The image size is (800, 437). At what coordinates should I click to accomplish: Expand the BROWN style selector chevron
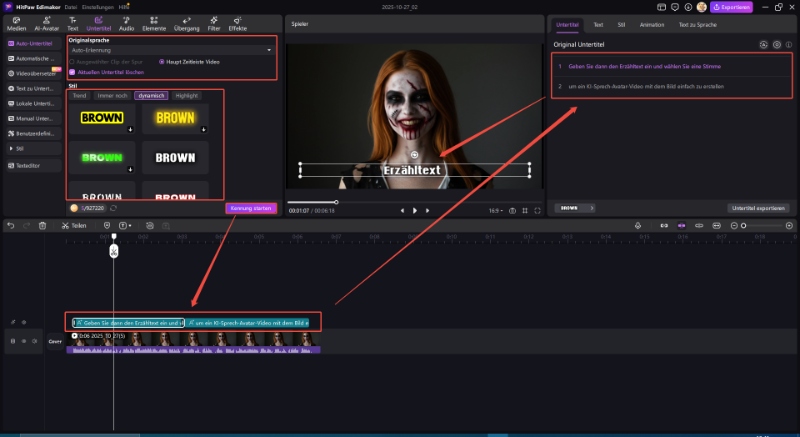tap(591, 208)
